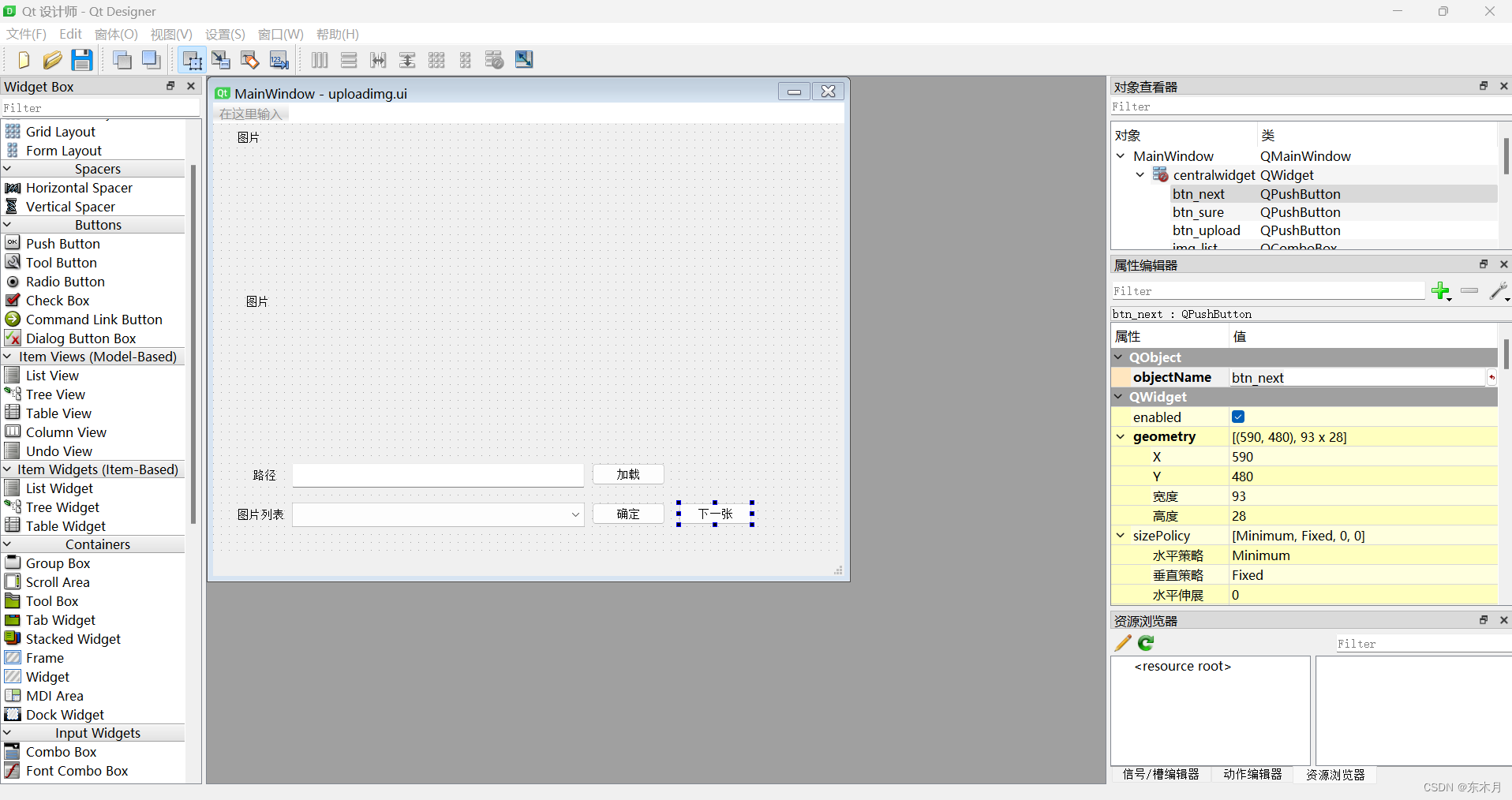Apply vertical layout from toolbar
This screenshot has width=1512, height=800.
tap(349, 60)
